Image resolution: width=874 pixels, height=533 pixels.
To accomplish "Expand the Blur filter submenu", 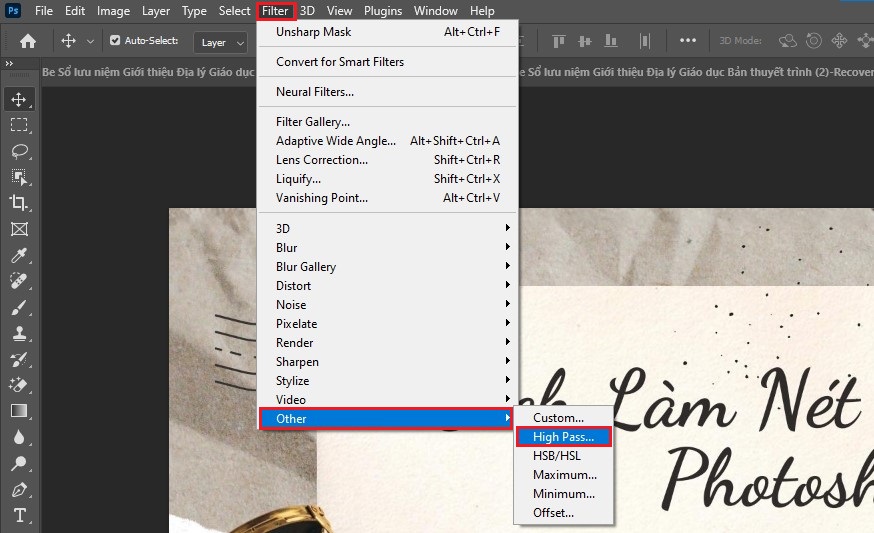I will (x=386, y=247).
